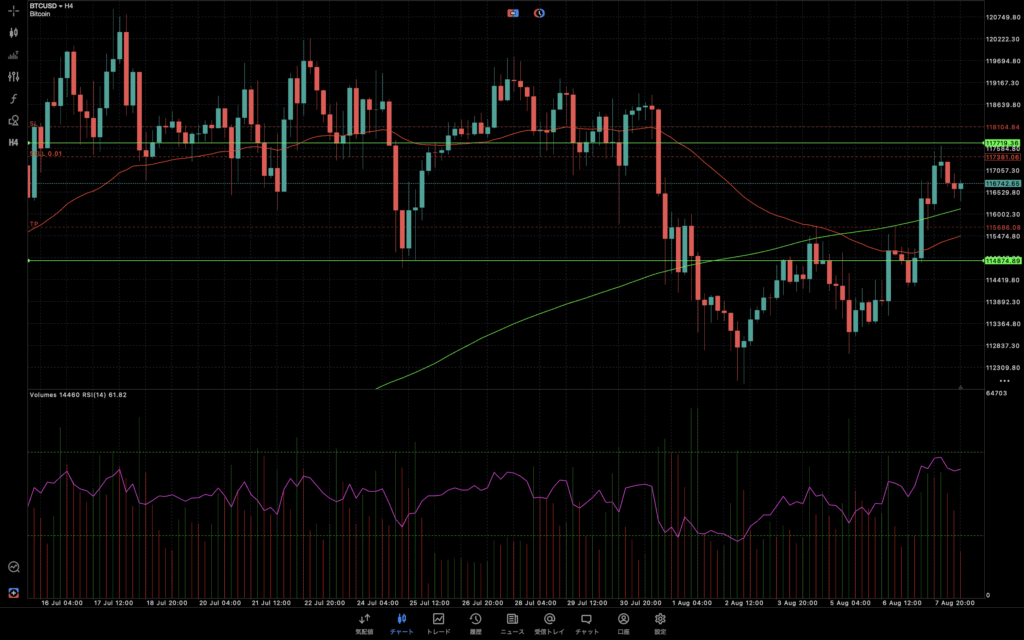This screenshot has width=1024, height=640.
Task: Click the three-dots menu near price axis
Action: [x=1004, y=381]
